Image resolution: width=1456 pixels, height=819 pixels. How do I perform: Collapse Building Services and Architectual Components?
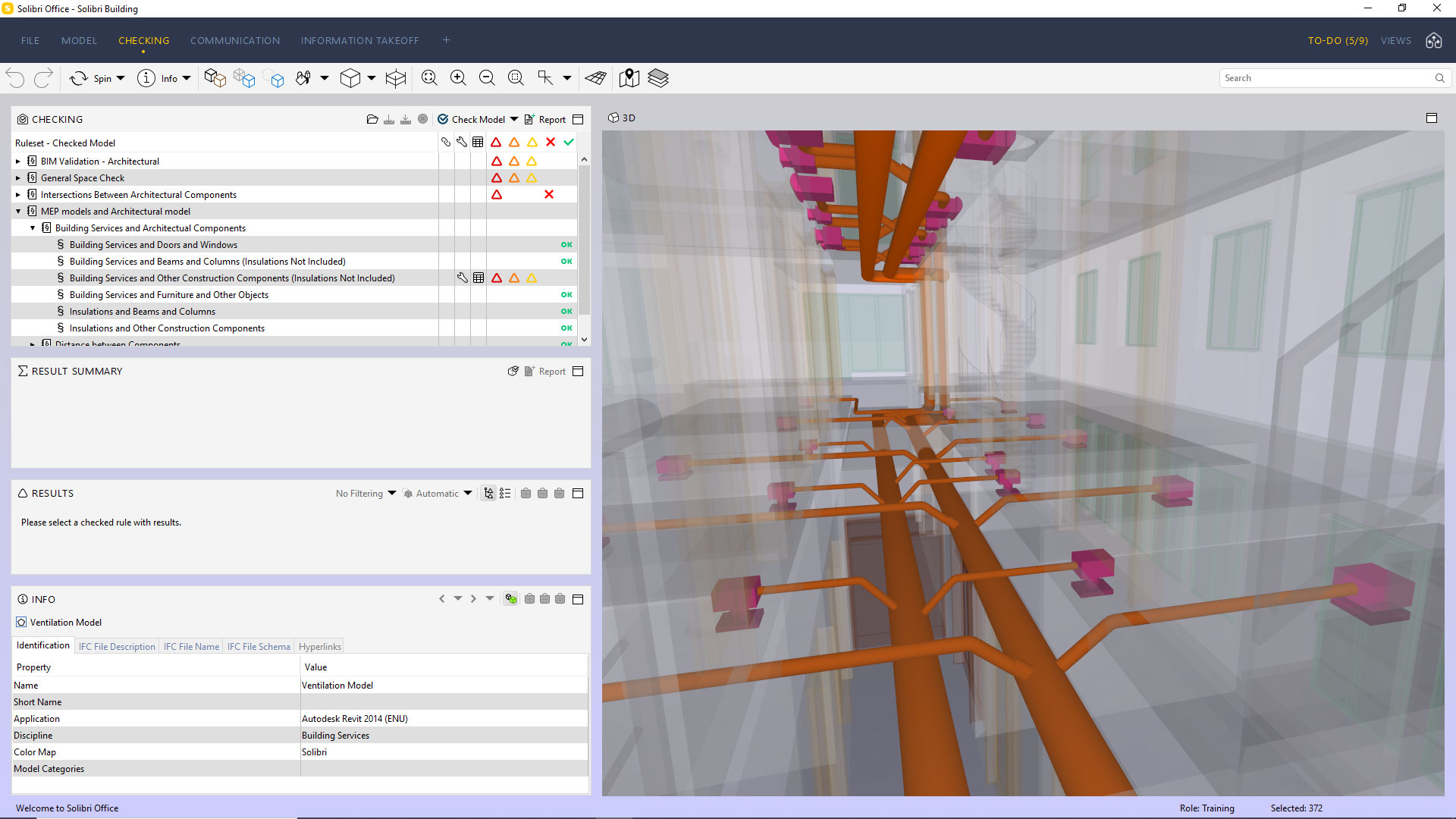pyautogui.click(x=33, y=228)
